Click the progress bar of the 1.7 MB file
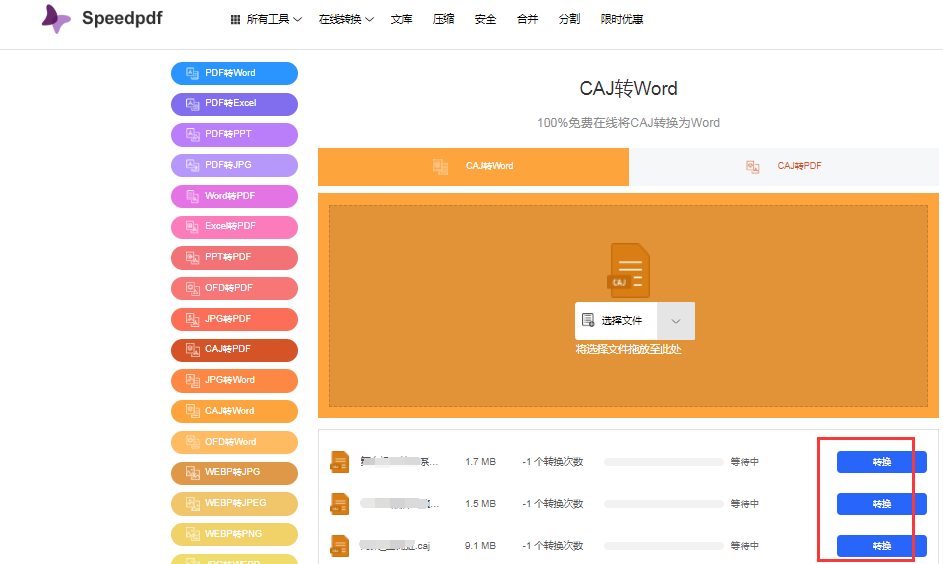This screenshot has width=943, height=564. pyautogui.click(x=663, y=462)
